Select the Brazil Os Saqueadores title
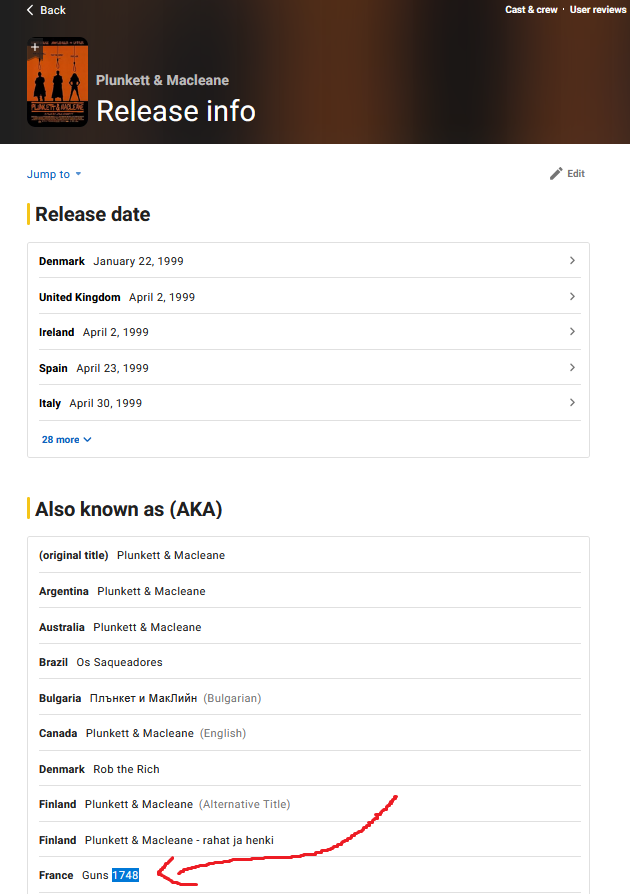The image size is (630, 894). pos(119,663)
